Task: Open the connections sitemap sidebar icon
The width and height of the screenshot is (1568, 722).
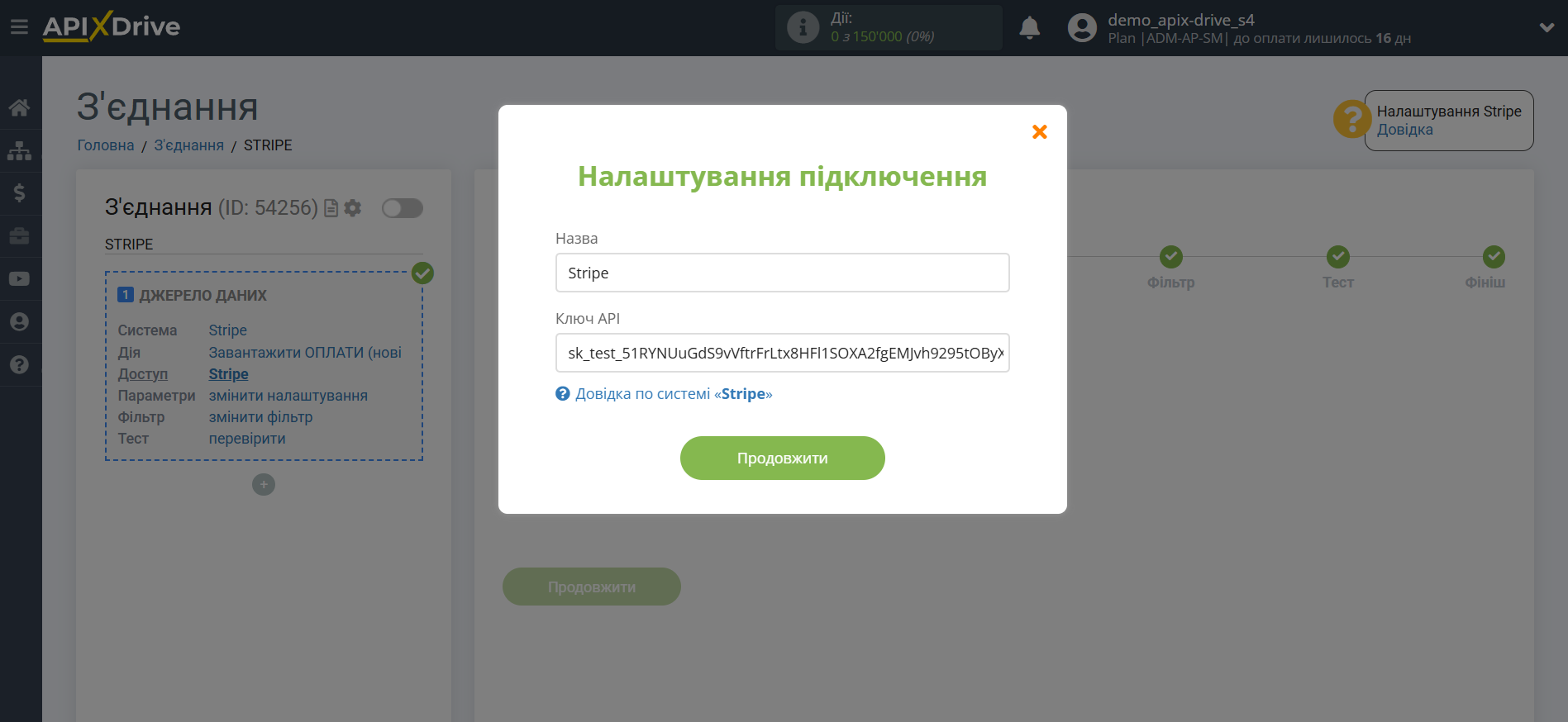Action: pyautogui.click(x=19, y=150)
